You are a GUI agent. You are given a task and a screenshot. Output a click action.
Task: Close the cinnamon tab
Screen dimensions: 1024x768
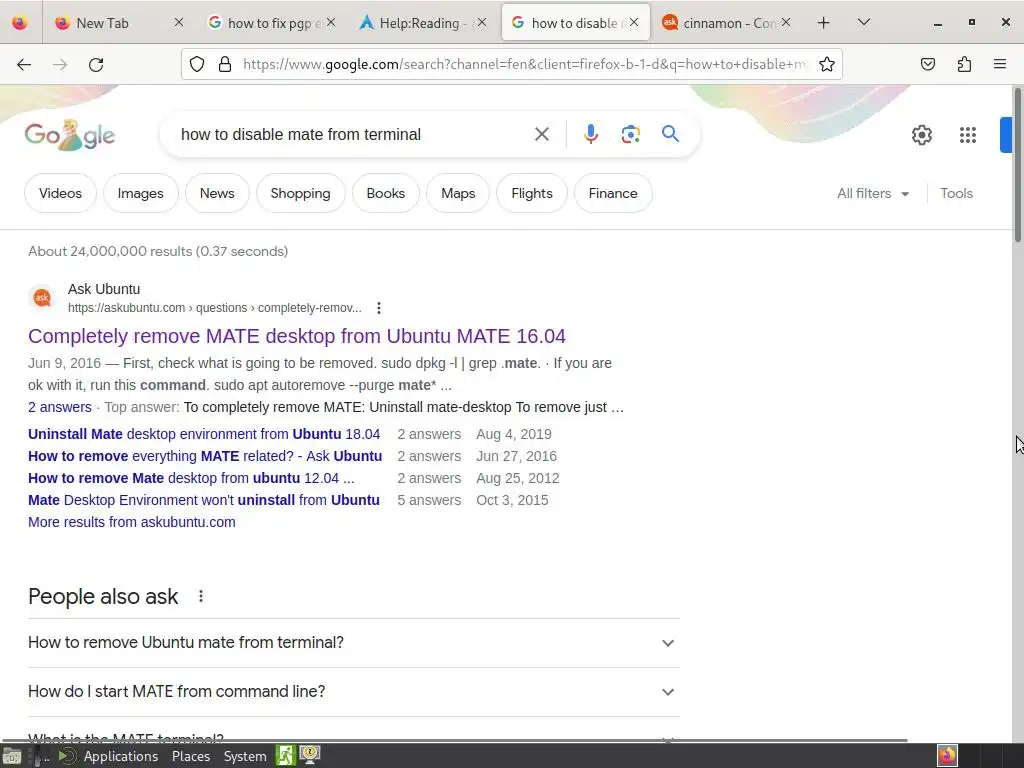click(x=786, y=22)
